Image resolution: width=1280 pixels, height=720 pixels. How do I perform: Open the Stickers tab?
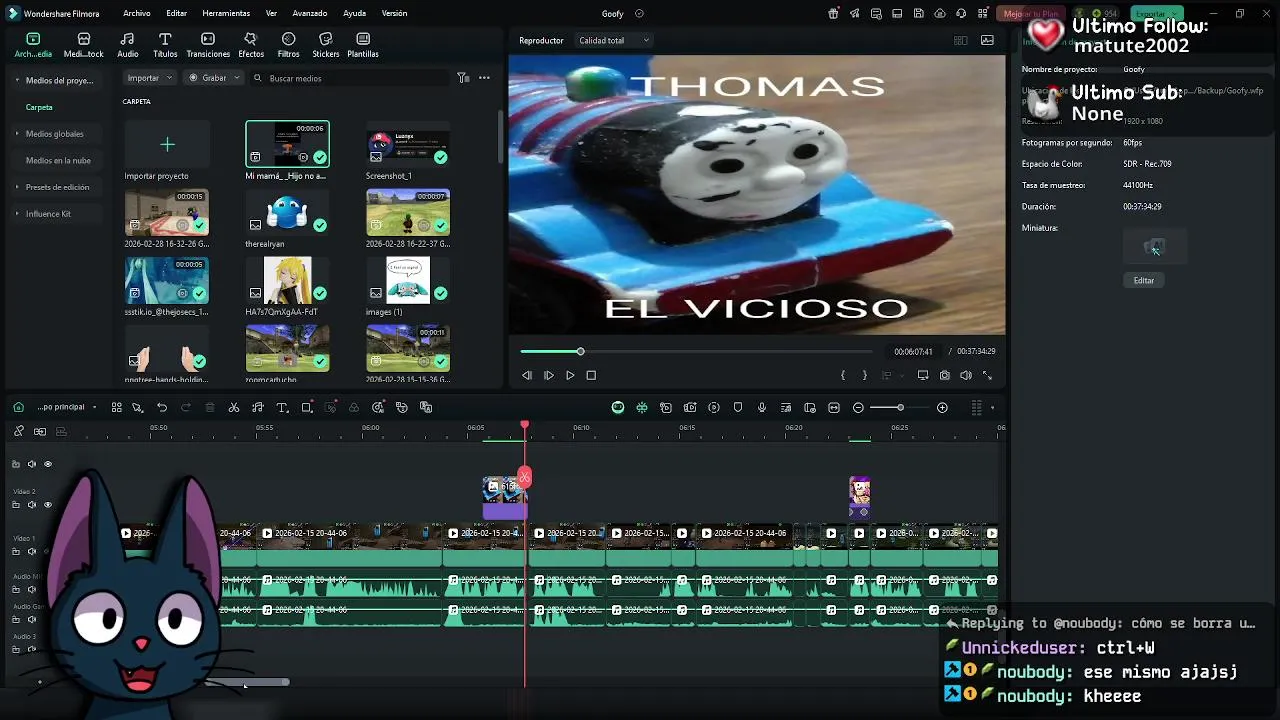tap(325, 45)
